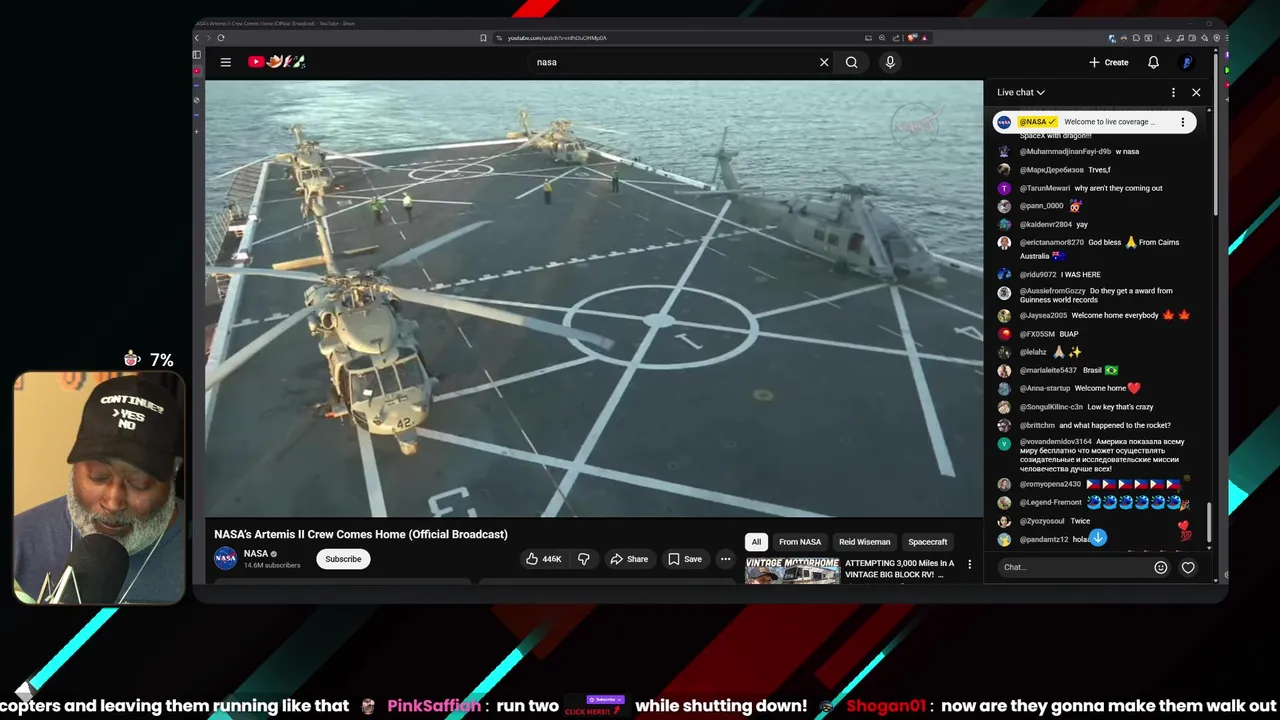Open the chat emoji picker
Viewport: 1280px width, 720px height.
(x=1161, y=567)
